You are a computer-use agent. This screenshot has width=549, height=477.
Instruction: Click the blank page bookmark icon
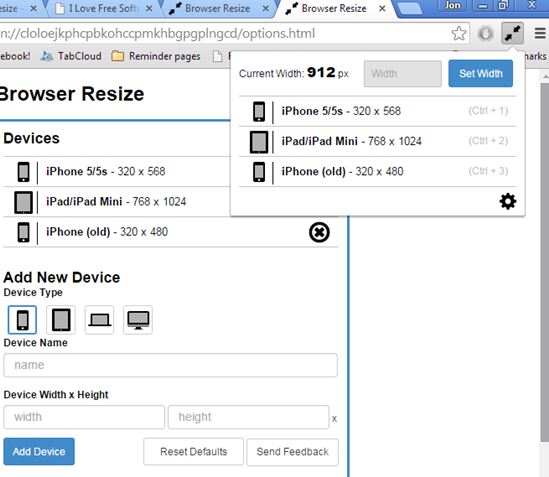(217, 56)
